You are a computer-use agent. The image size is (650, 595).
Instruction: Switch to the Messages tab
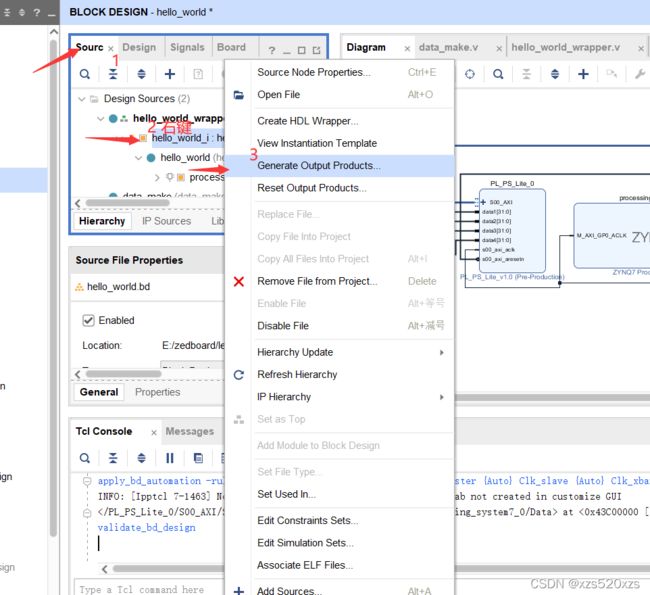190,432
